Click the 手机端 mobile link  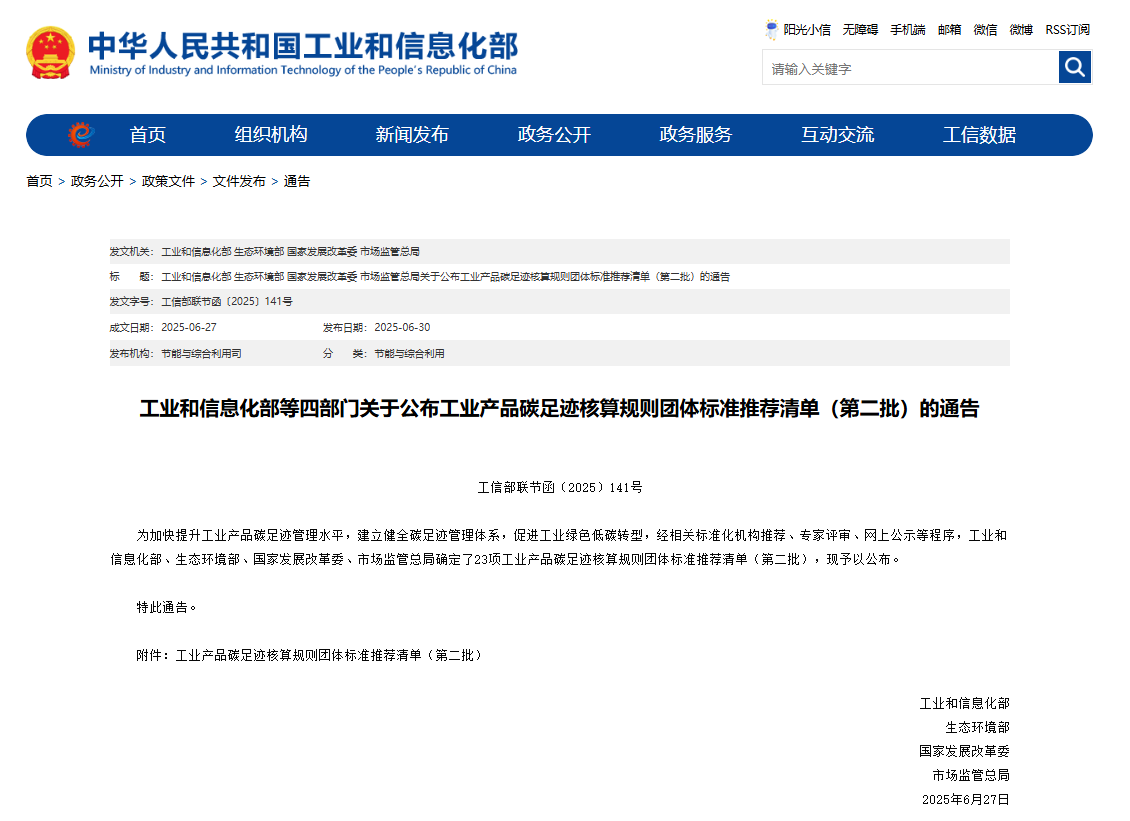click(x=908, y=30)
